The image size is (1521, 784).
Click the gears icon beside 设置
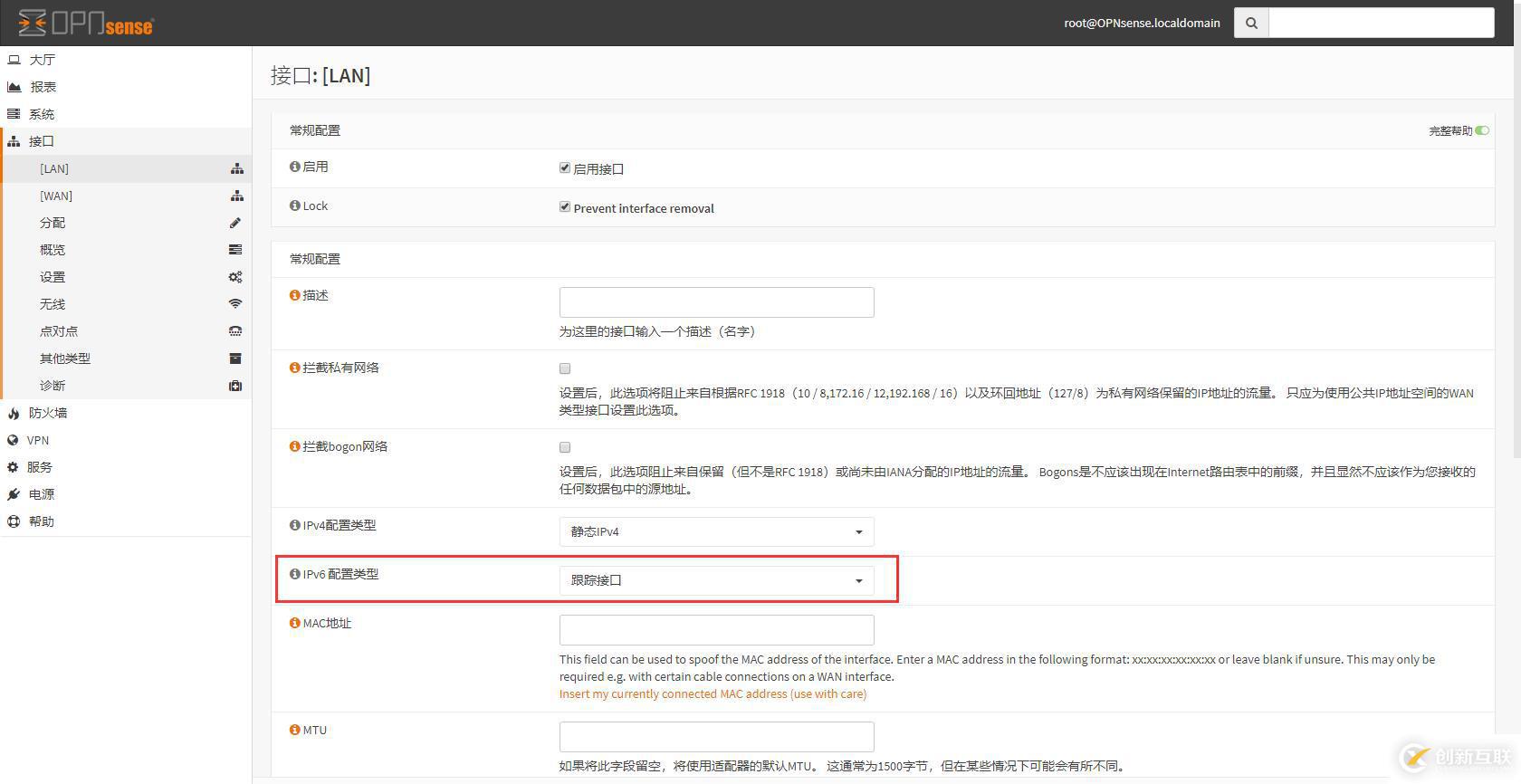(x=235, y=277)
